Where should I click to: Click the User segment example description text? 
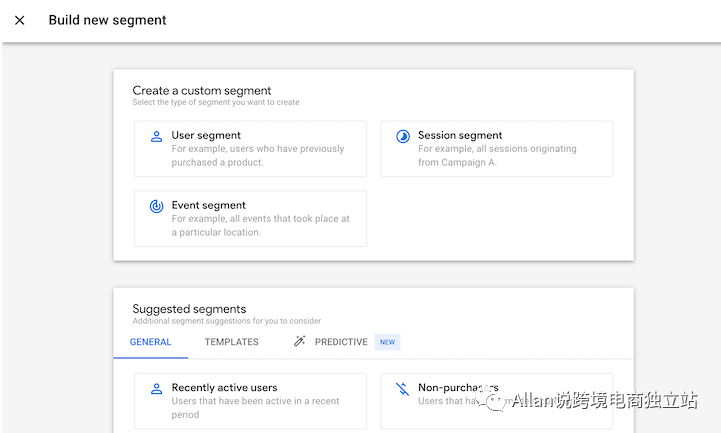(x=257, y=155)
